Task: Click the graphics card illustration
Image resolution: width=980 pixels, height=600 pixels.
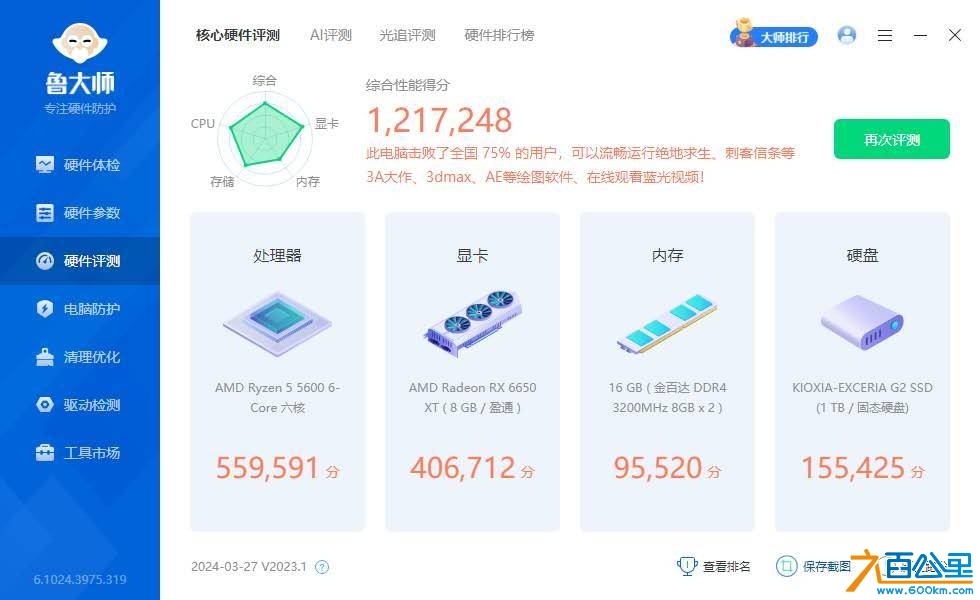Action: click(x=473, y=322)
